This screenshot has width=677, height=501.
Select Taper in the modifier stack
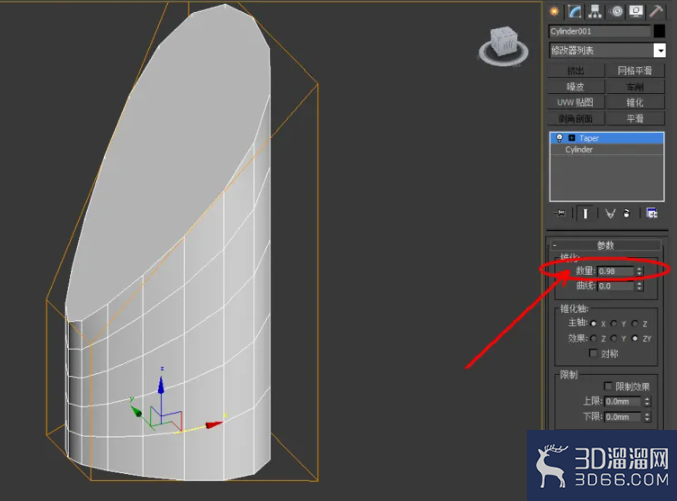pos(607,138)
